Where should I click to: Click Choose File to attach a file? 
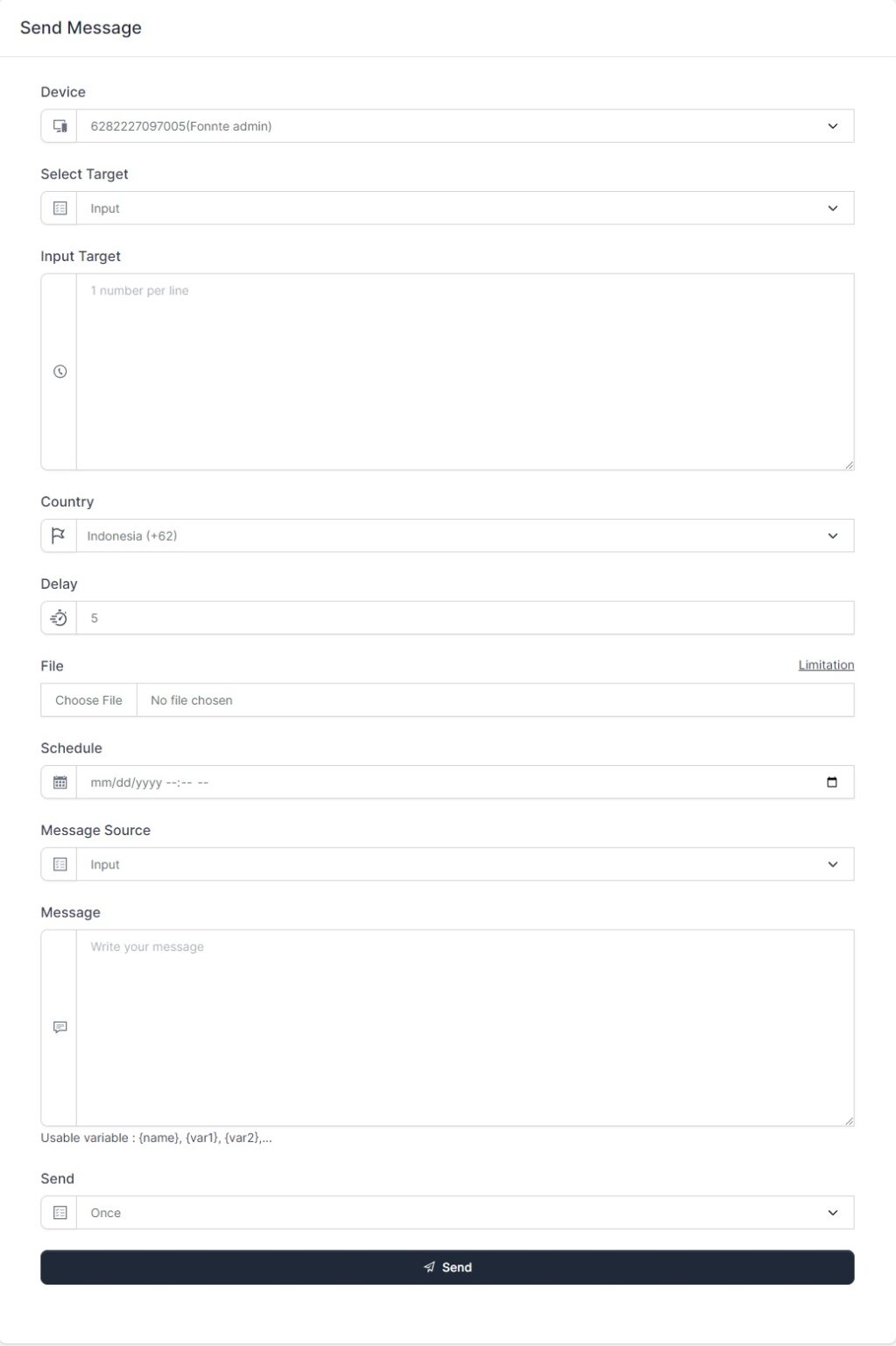(88, 700)
